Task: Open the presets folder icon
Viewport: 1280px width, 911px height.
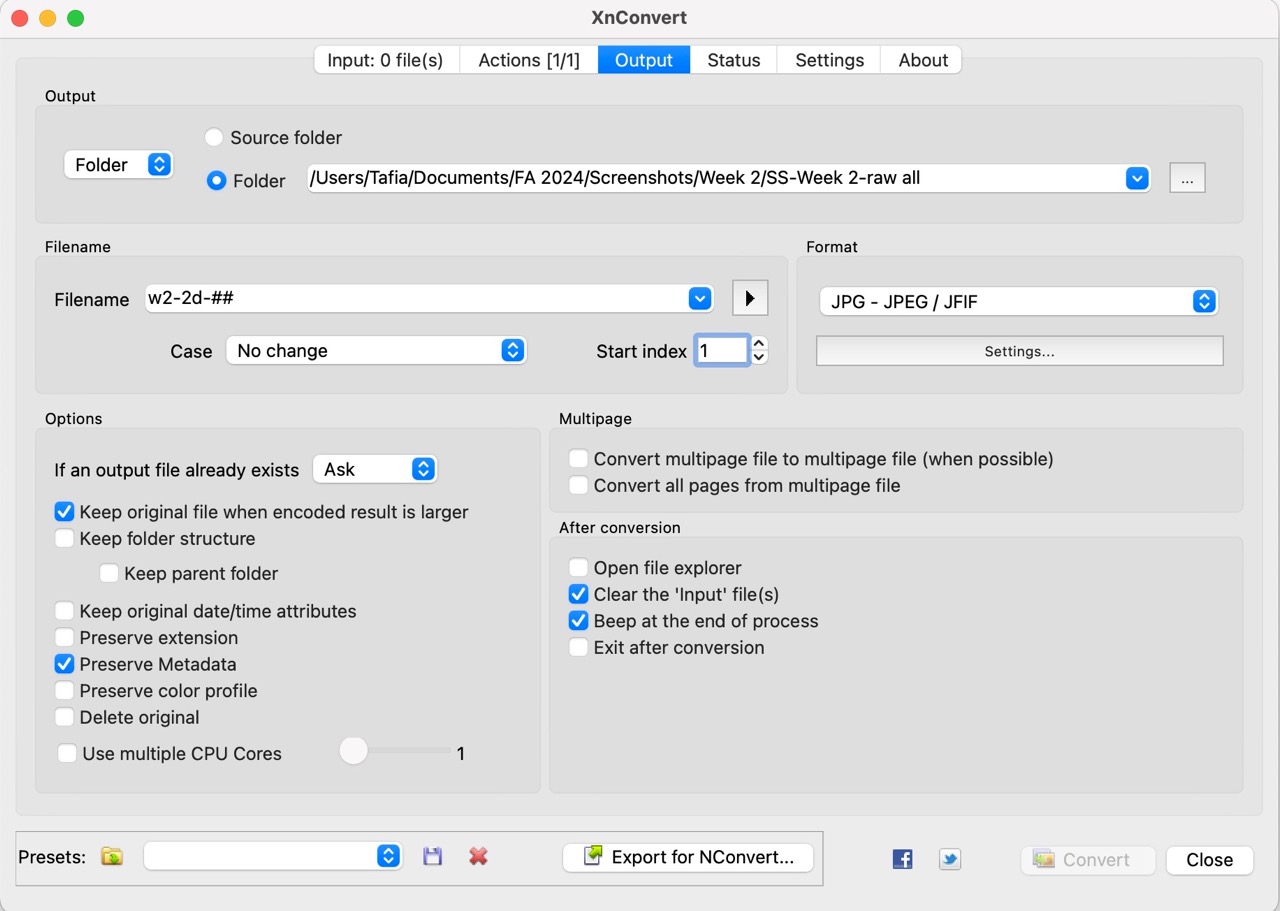Action: (112, 857)
